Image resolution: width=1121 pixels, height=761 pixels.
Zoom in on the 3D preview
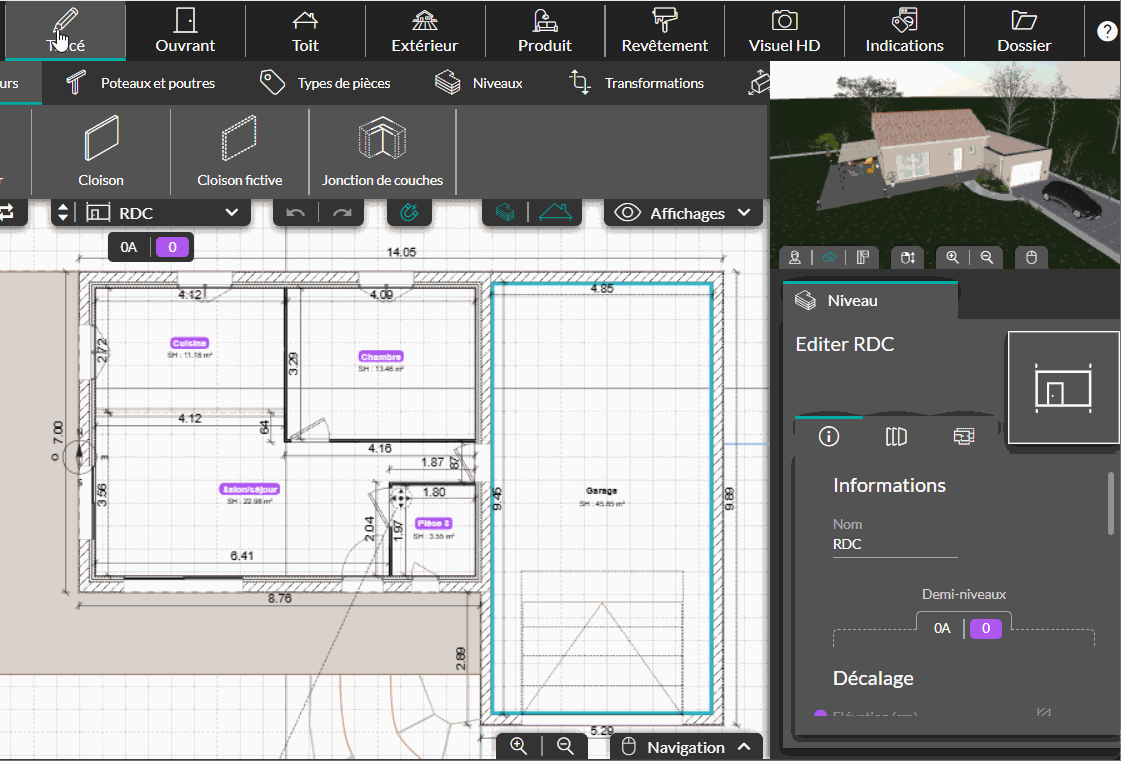click(952, 258)
